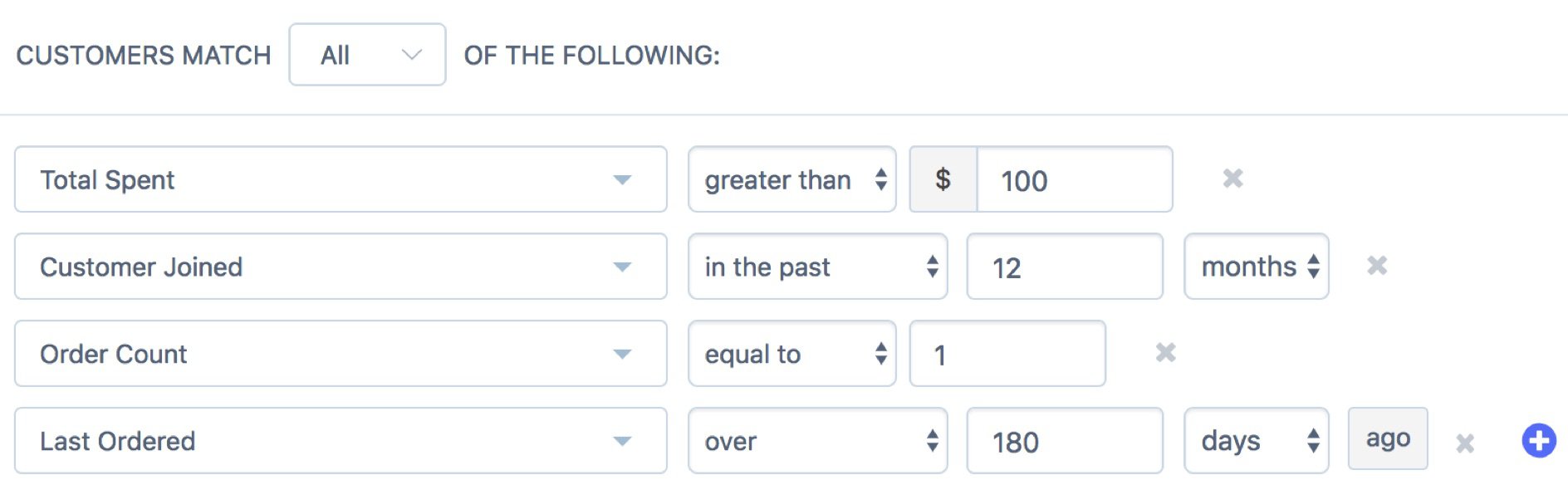Open the over operator dropdown

tap(817, 441)
